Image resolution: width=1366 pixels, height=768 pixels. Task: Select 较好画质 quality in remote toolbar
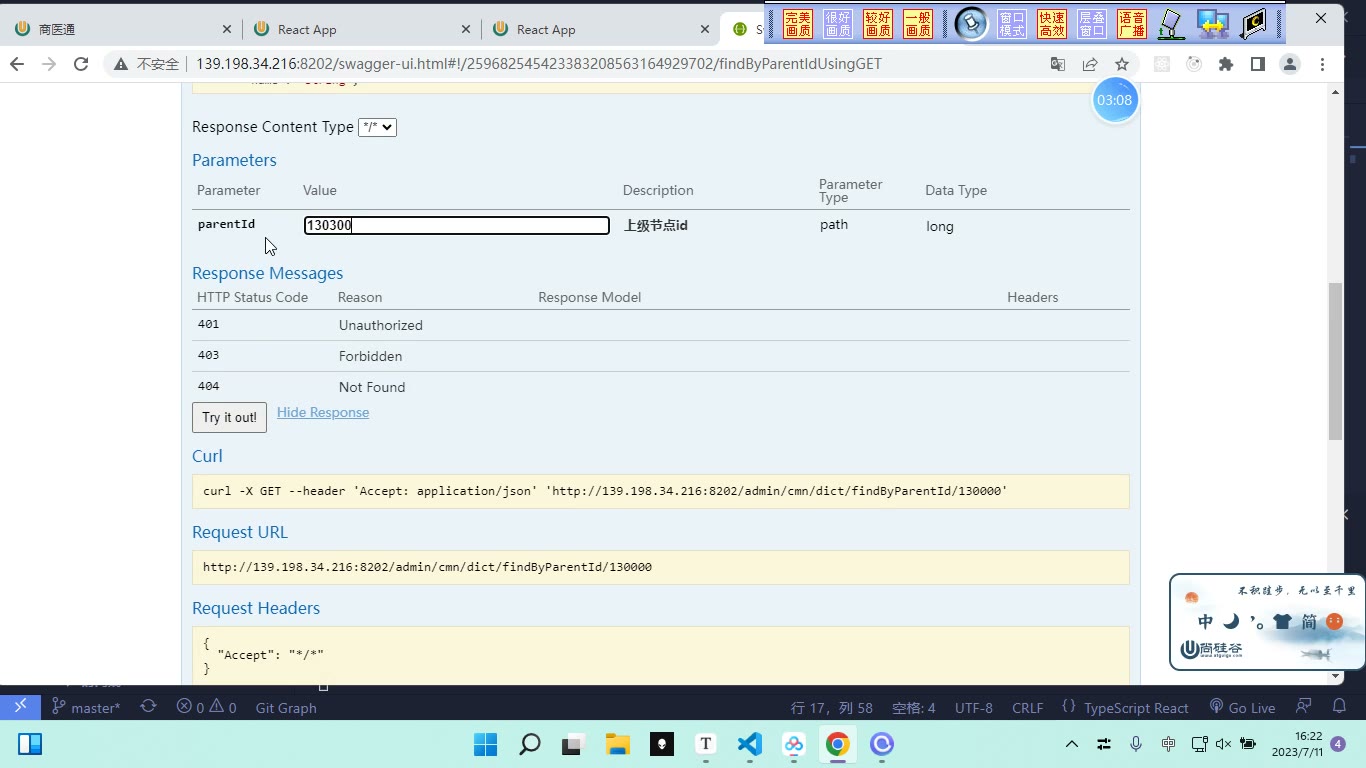pyautogui.click(x=878, y=24)
